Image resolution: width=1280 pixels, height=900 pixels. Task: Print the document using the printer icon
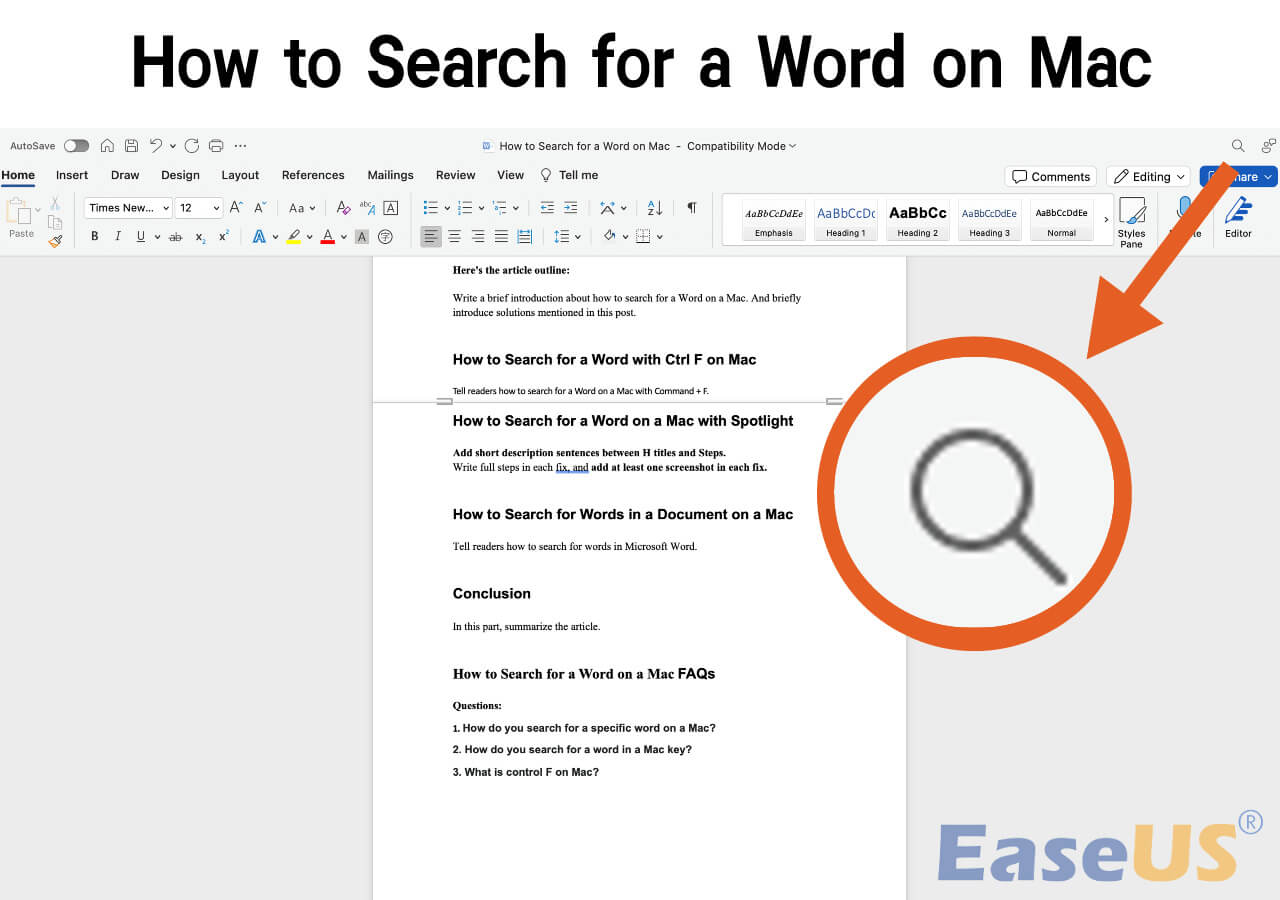tap(216, 146)
